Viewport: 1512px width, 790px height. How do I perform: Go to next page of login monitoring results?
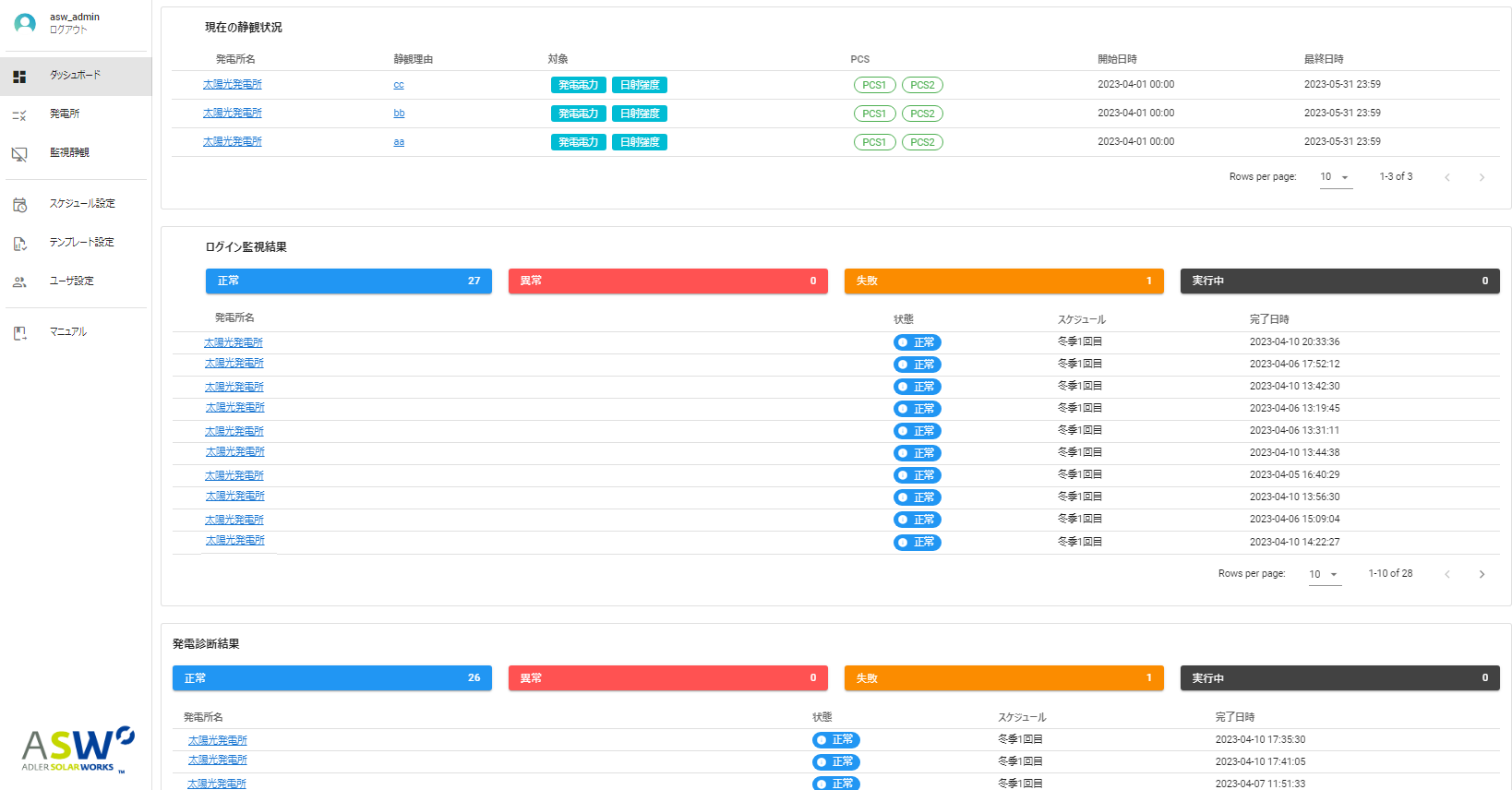click(1482, 574)
